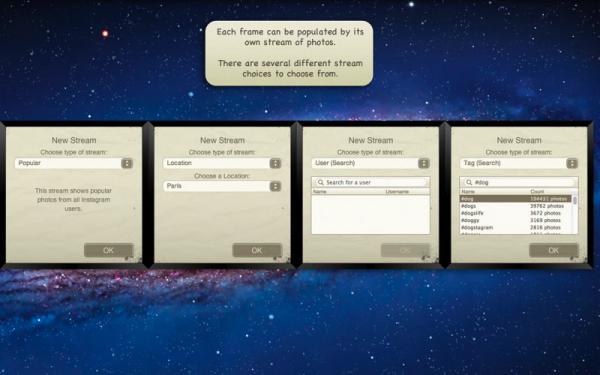The image size is (600, 375).
Task: Open the Popular stream type dropdown
Action: (74, 163)
